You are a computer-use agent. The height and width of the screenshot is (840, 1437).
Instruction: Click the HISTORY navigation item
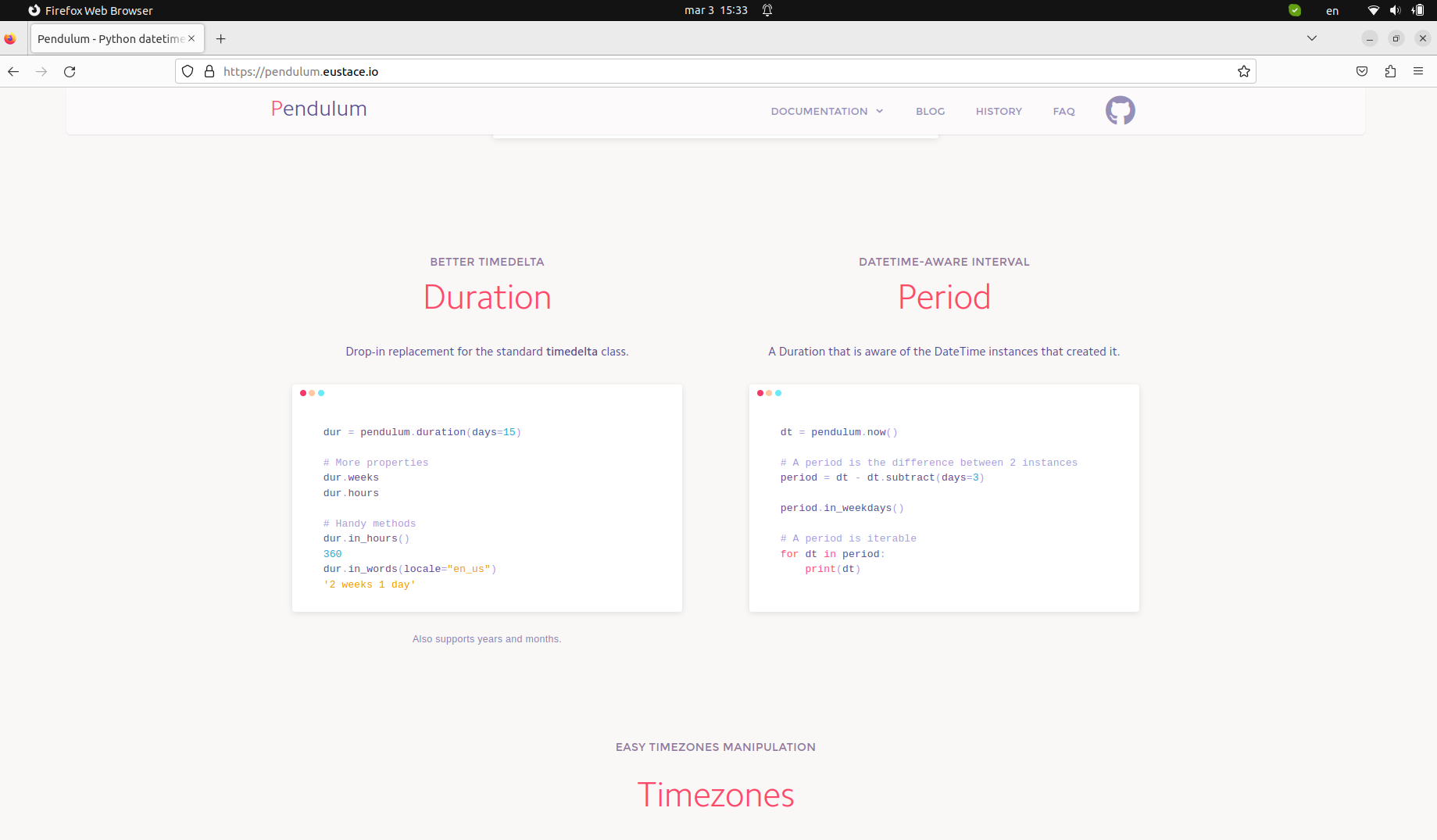pos(998,111)
